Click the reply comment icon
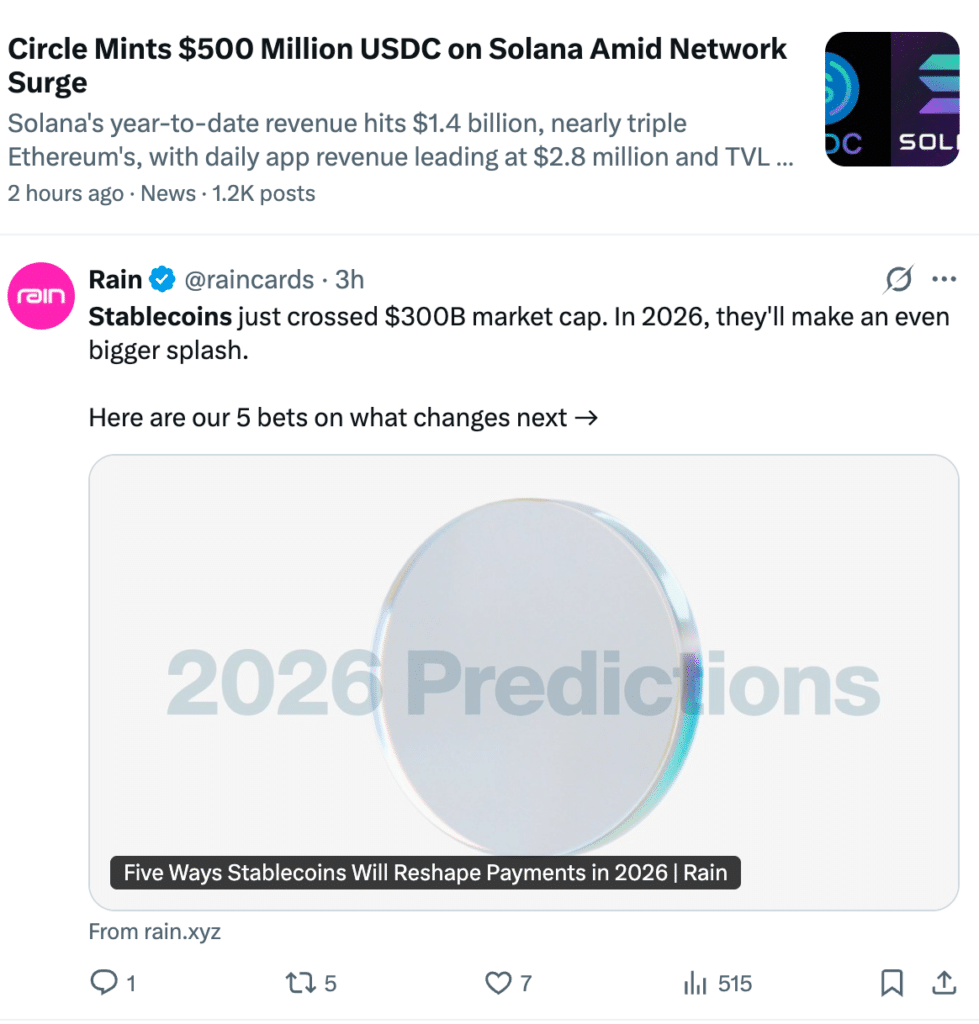This screenshot has height=1024, width=979. (105, 983)
